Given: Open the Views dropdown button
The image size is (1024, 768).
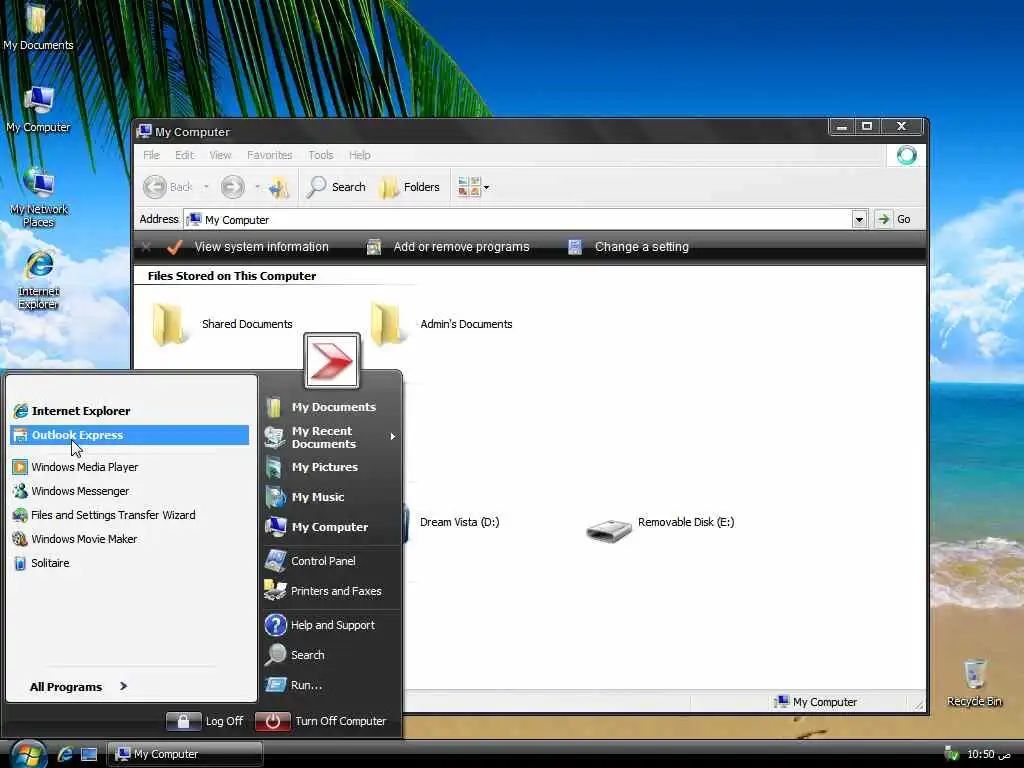Looking at the screenshot, I should tap(473, 187).
